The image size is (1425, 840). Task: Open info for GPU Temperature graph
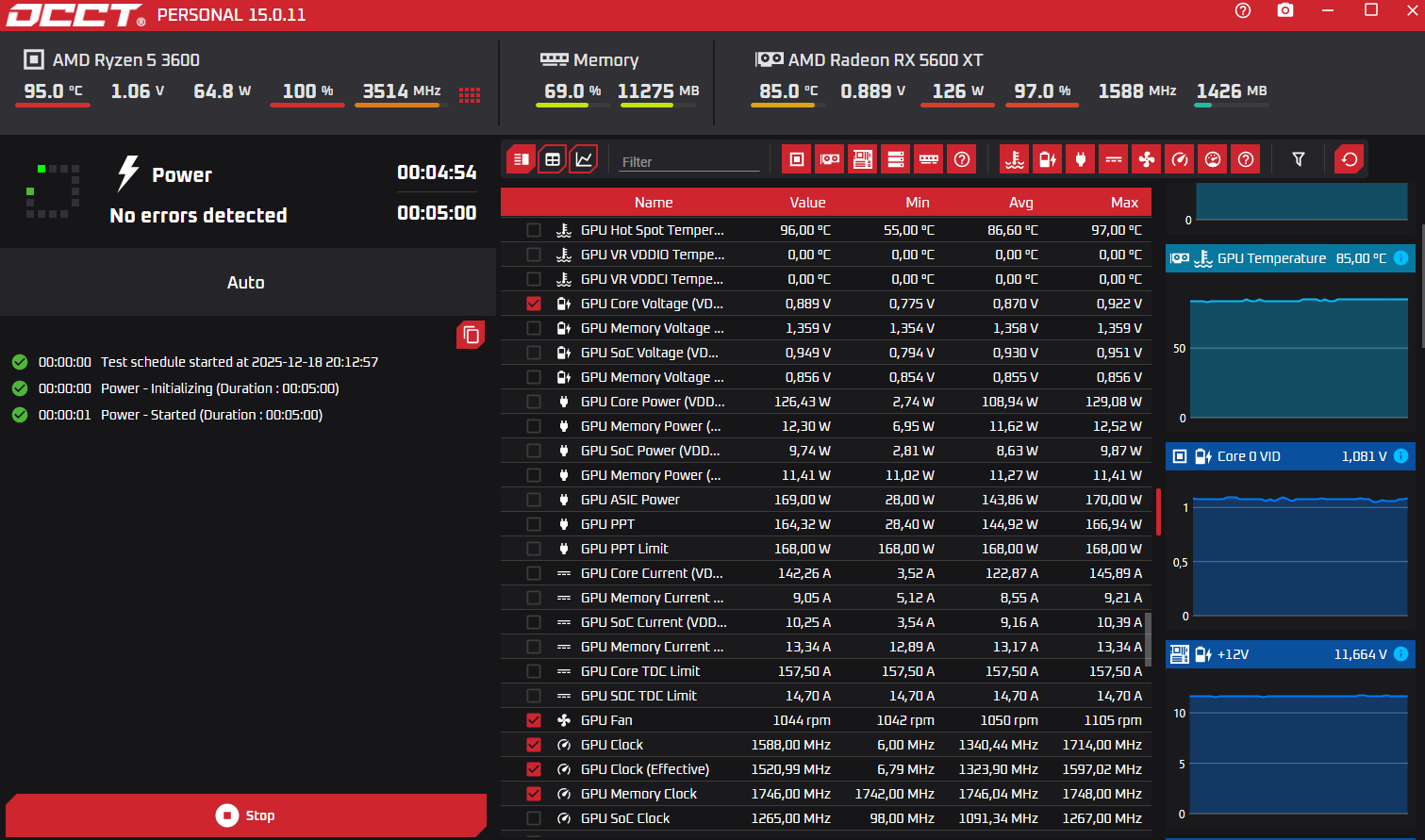[x=1401, y=258]
